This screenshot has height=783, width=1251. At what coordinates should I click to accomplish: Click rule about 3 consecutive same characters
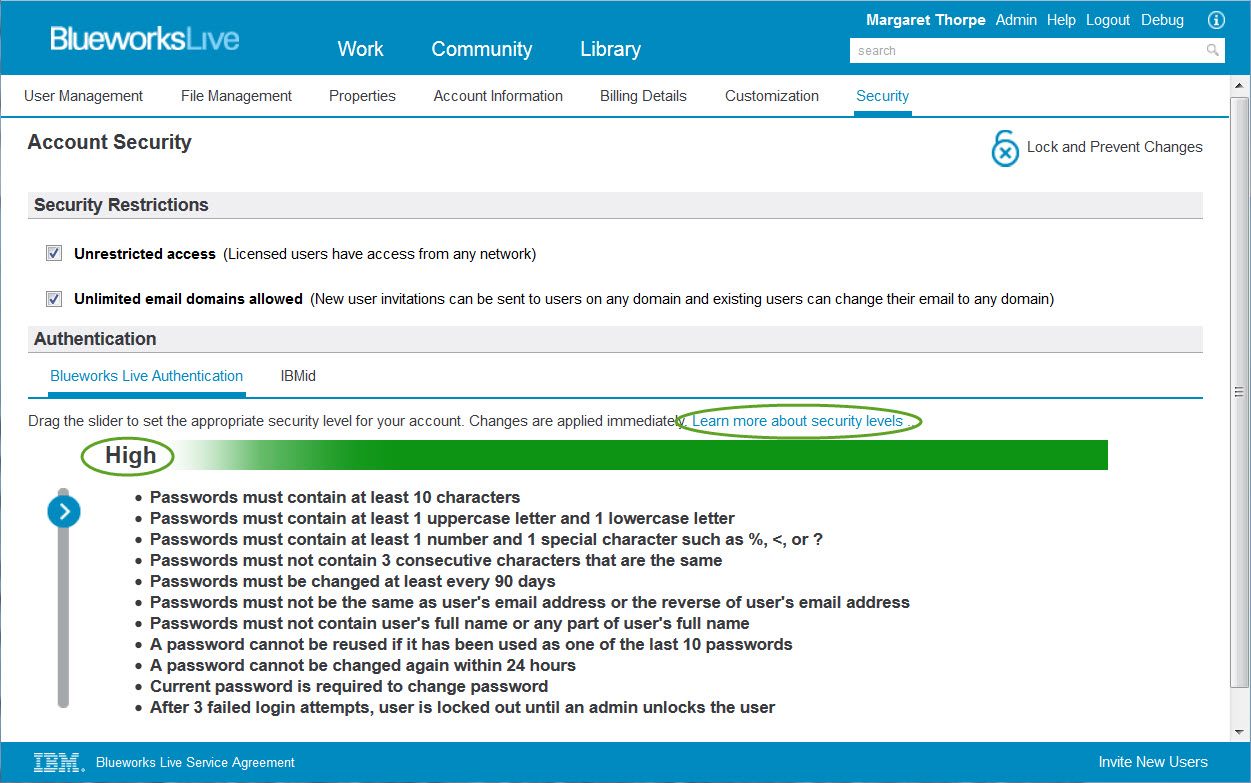[x=436, y=560]
